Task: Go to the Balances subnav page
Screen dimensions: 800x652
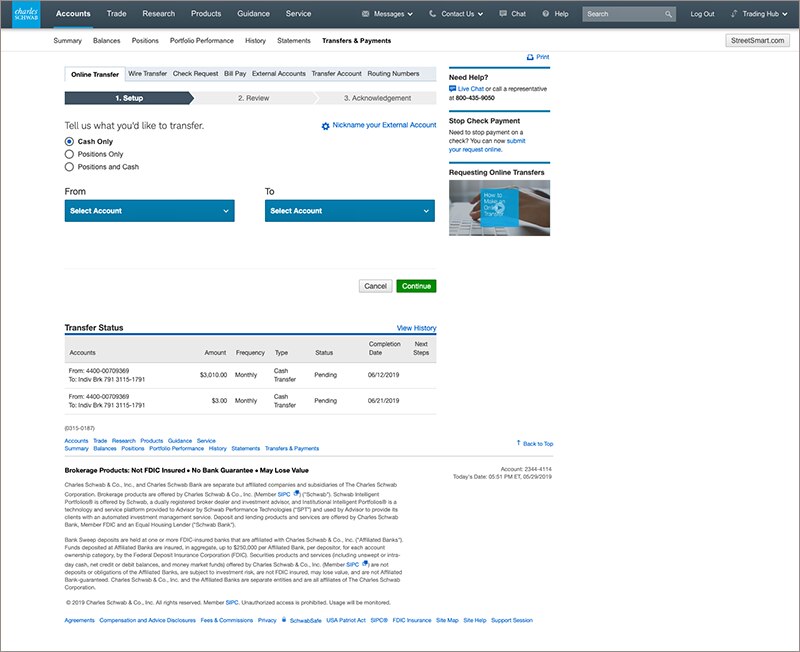Action: (x=107, y=41)
